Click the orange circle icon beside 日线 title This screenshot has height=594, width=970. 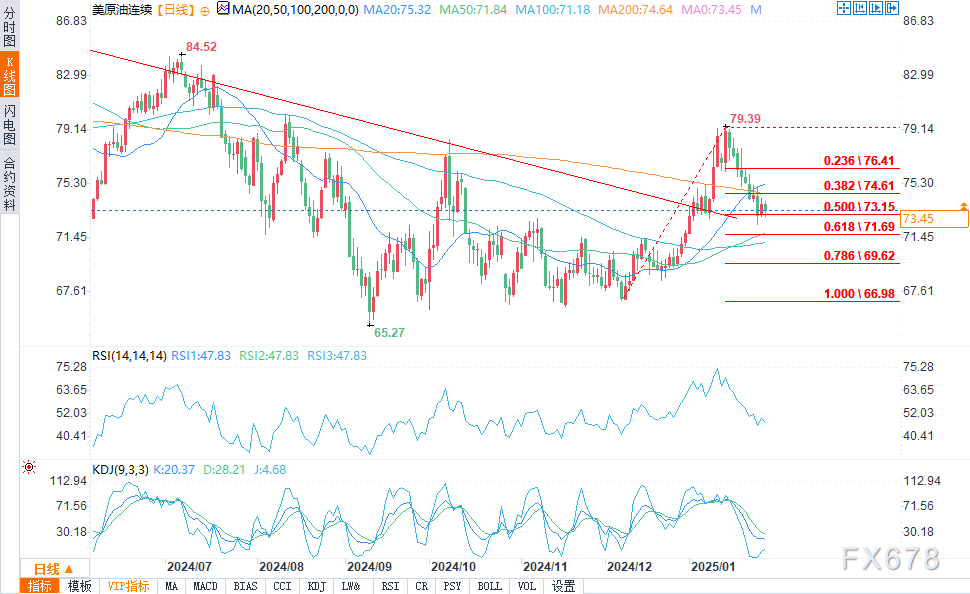[x=204, y=9]
